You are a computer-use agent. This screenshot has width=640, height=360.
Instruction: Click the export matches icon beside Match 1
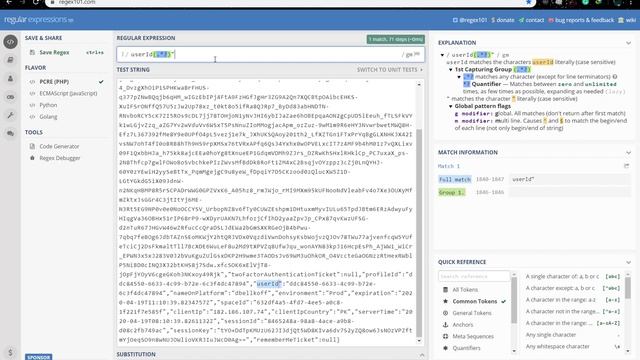[x=626, y=166]
